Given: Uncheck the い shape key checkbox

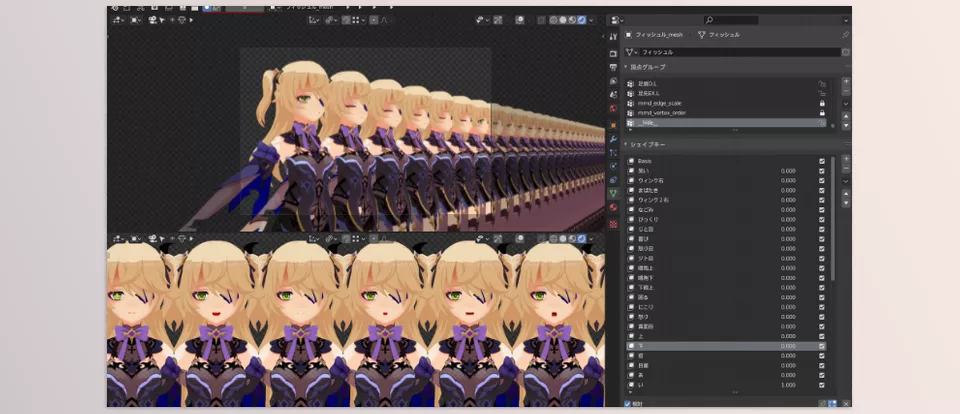Looking at the screenshot, I should (x=822, y=385).
